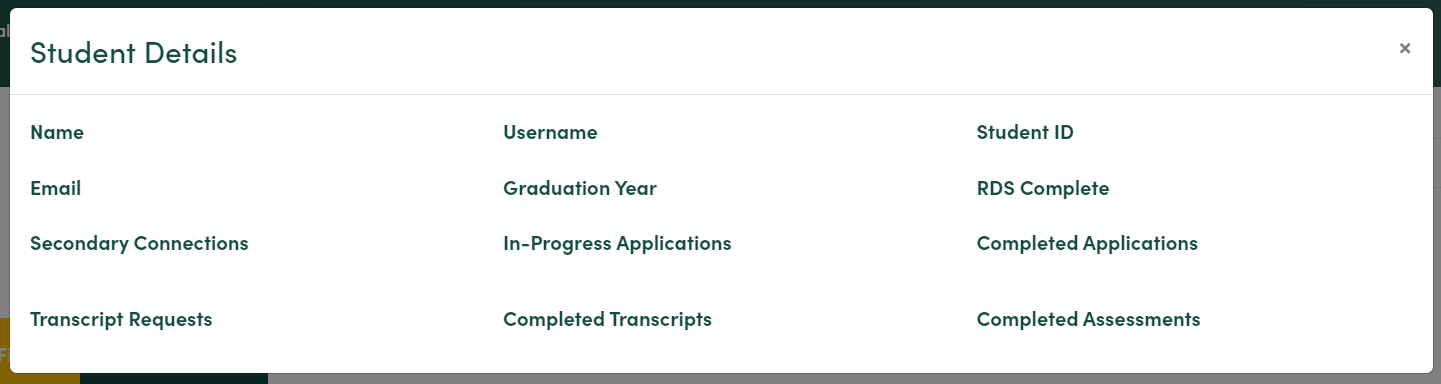
Task: Select the Name field label
Action: pos(57,132)
